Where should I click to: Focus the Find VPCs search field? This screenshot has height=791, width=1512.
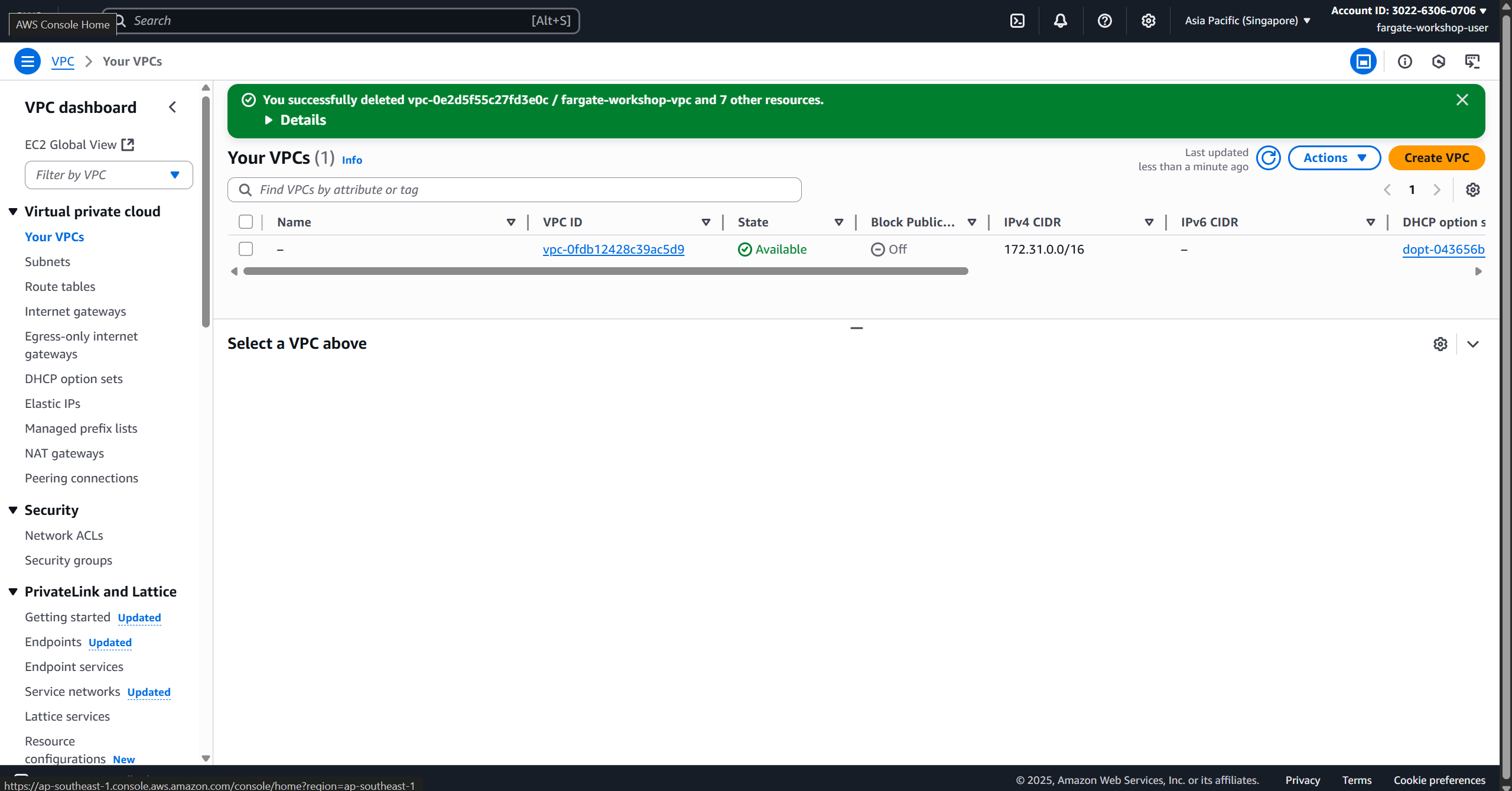[x=514, y=190]
